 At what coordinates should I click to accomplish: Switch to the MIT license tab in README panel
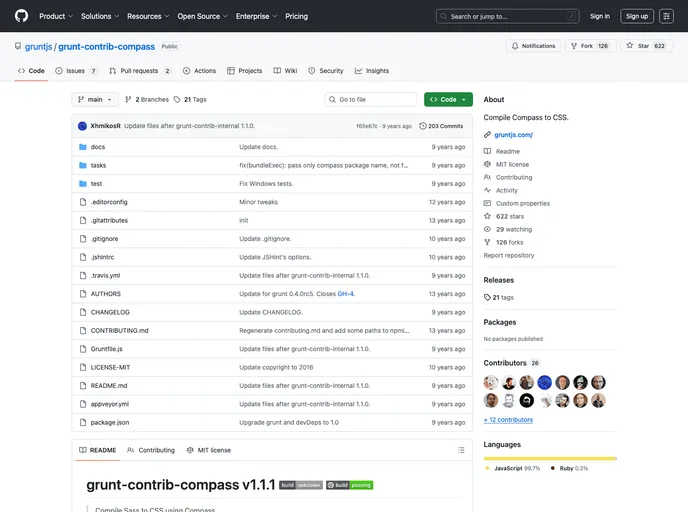[x=208, y=450]
